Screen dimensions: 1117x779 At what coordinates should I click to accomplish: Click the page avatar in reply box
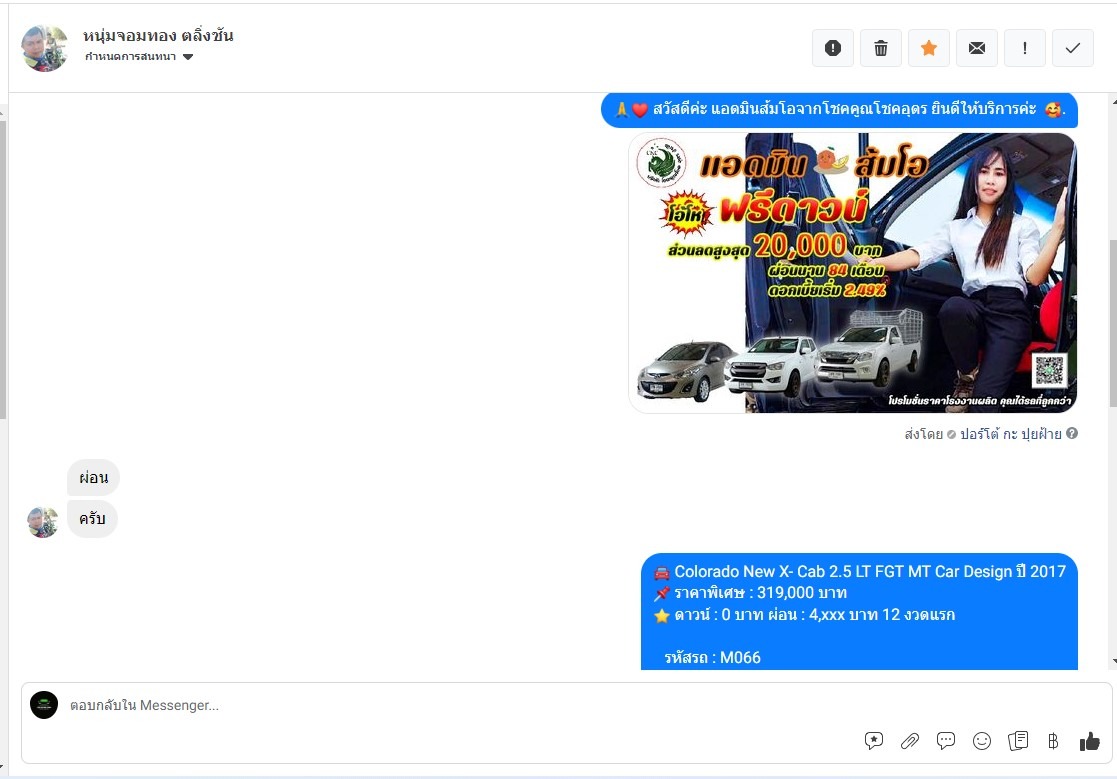coord(44,705)
